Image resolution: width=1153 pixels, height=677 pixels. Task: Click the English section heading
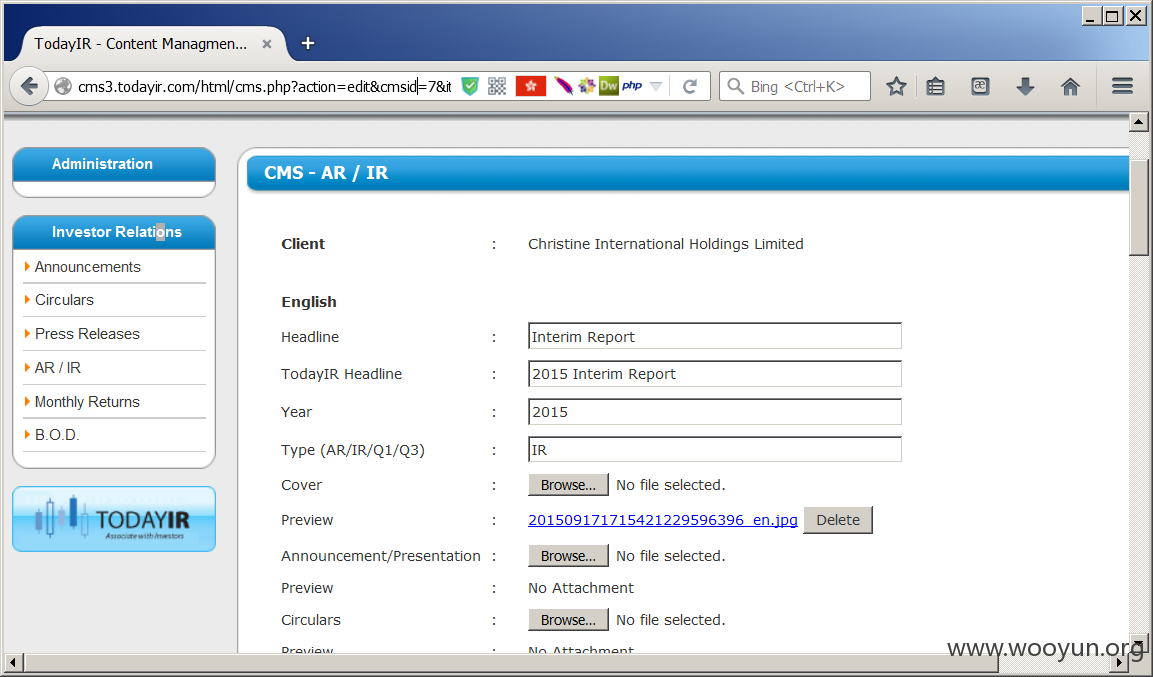[309, 302]
